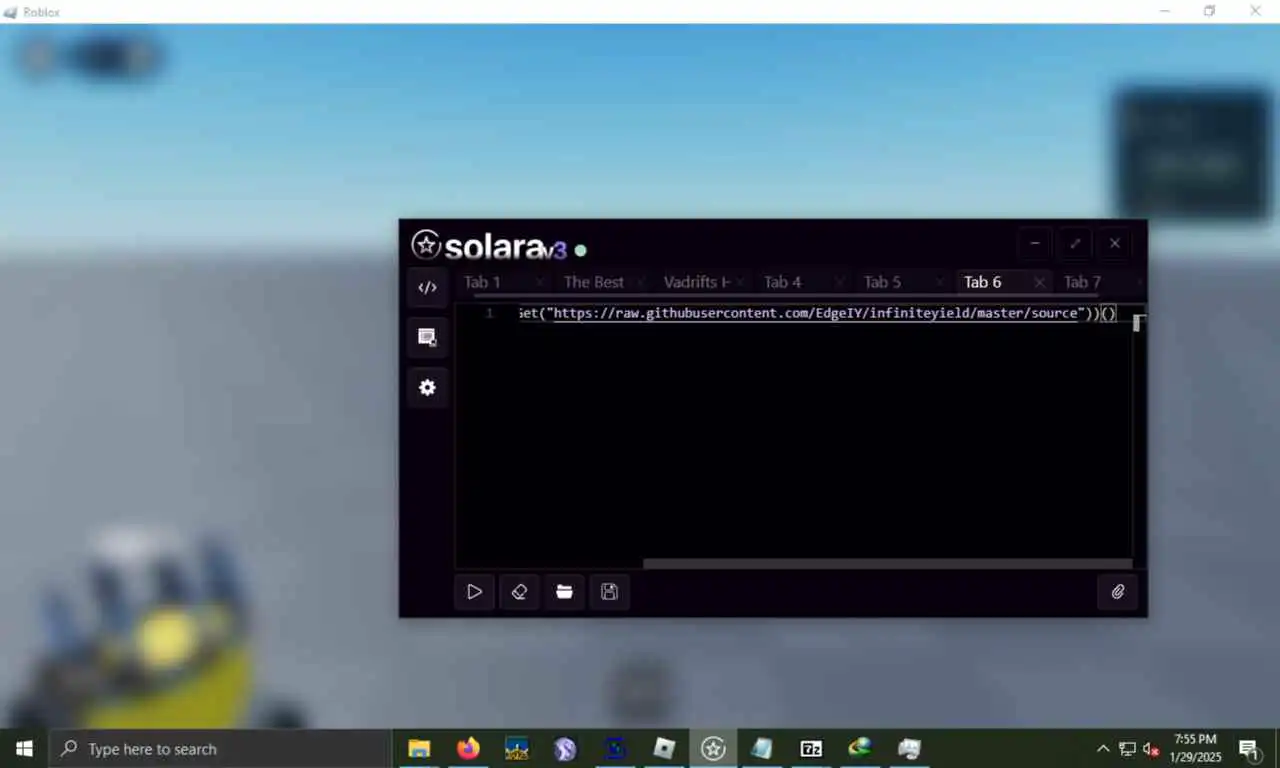The image size is (1280, 768).
Task: Open the script editor panel icon
Action: (427, 287)
